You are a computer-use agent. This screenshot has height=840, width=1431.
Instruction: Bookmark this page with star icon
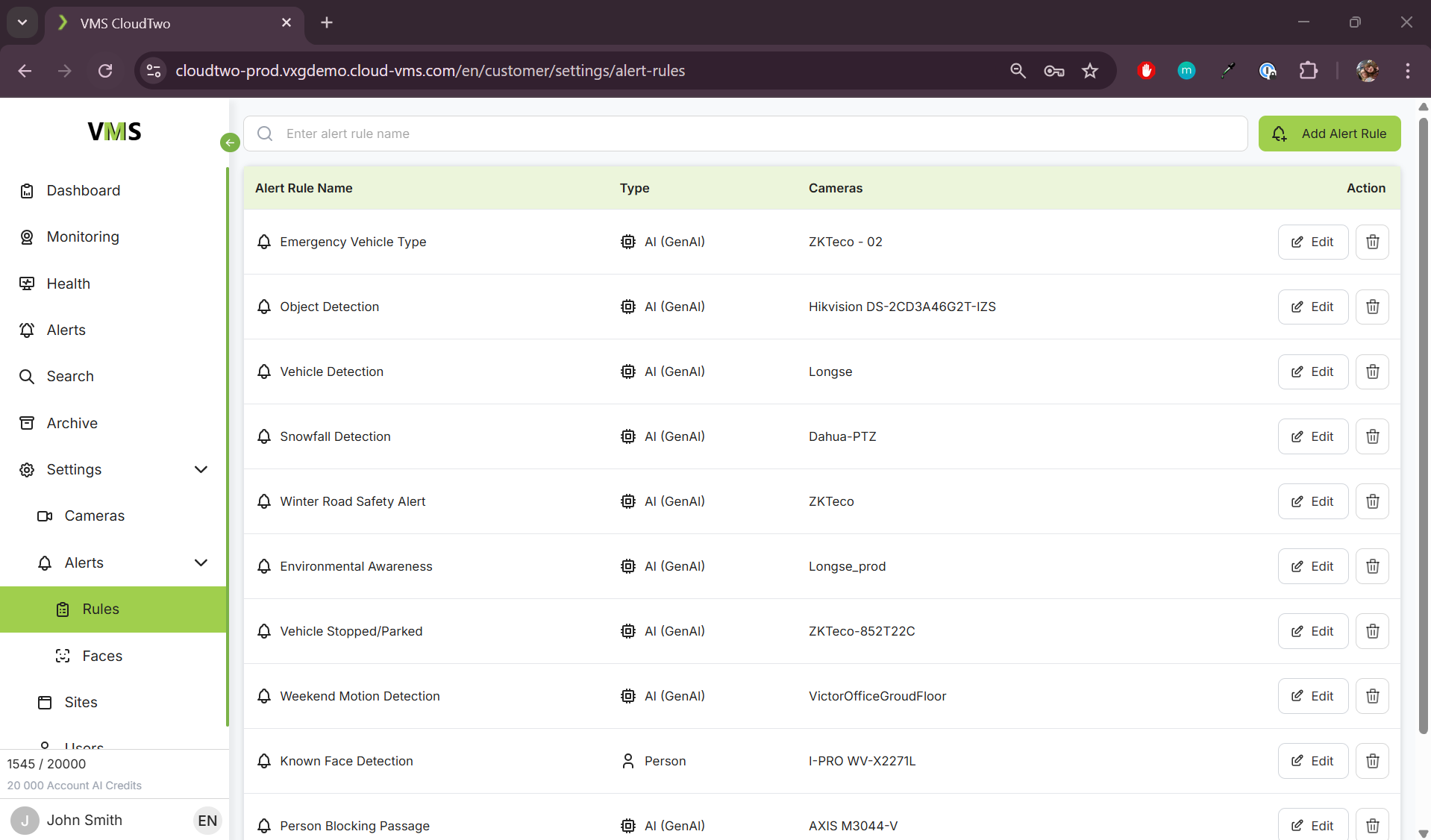tap(1090, 71)
